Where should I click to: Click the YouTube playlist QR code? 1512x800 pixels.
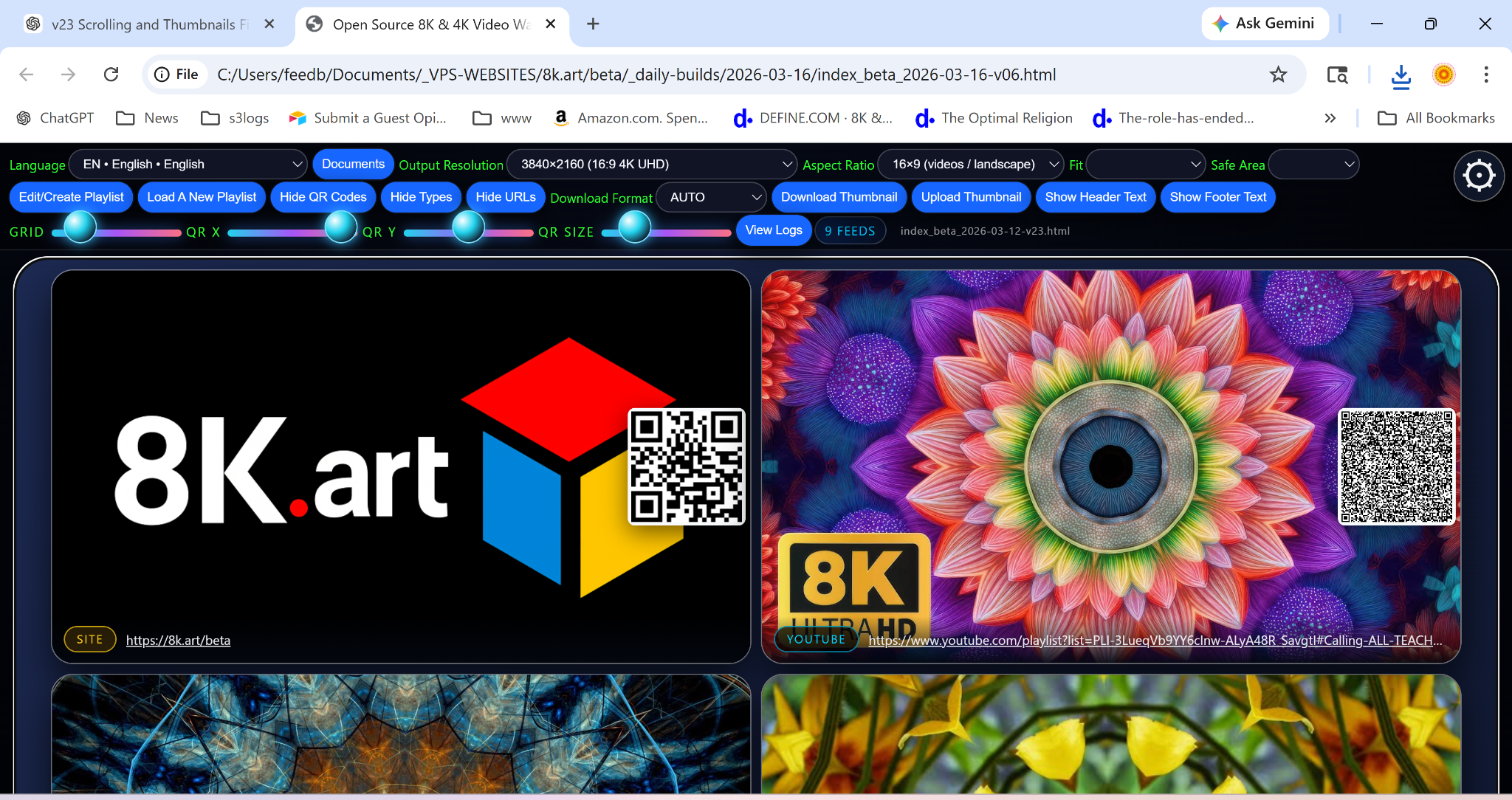pyautogui.click(x=1396, y=466)
